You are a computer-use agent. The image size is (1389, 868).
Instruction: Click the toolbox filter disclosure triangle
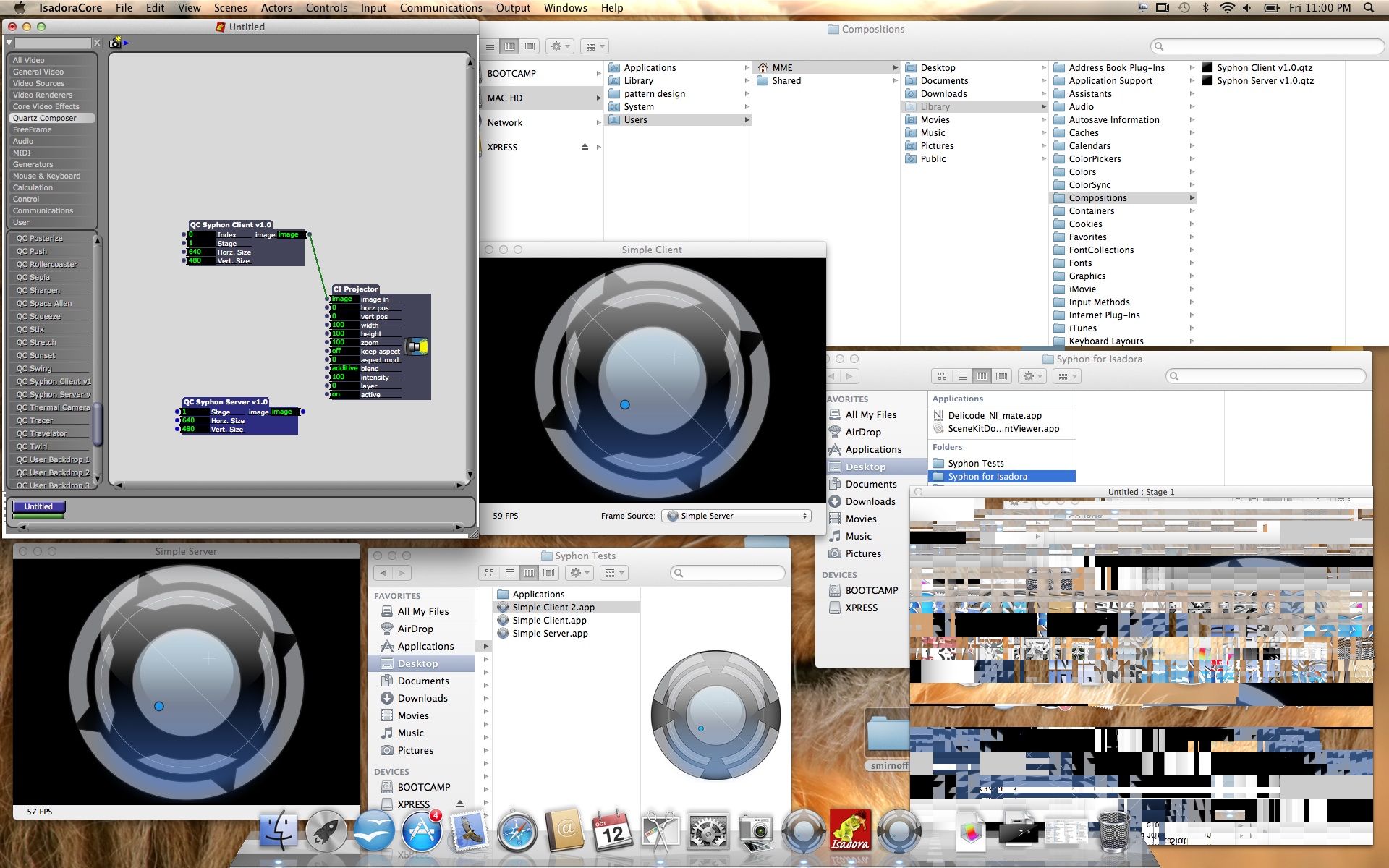pyautogui.click(x=9, y=43)
